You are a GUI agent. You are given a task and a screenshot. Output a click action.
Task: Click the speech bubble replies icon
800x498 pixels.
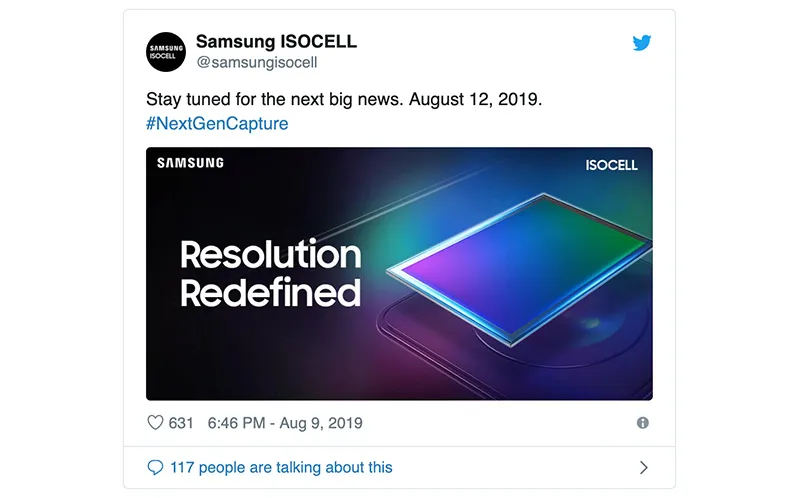pyautogui.click(x=155, y=467)
